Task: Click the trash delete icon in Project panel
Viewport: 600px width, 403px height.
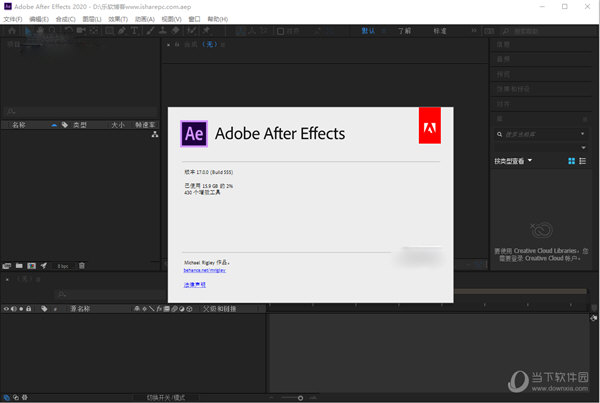Action: pos(82,266)
